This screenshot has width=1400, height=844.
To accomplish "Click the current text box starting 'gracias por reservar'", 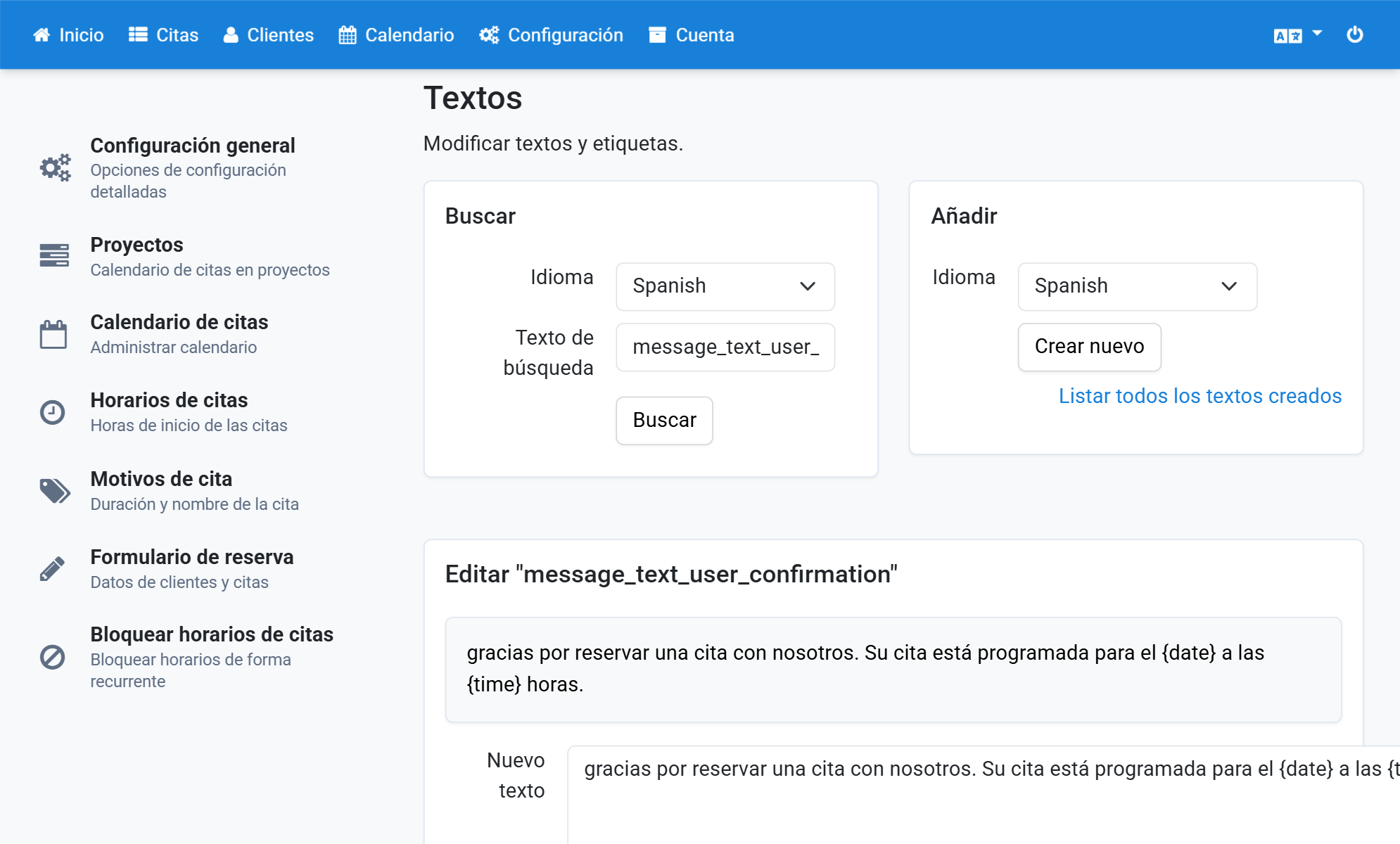I will coord(893,670).
